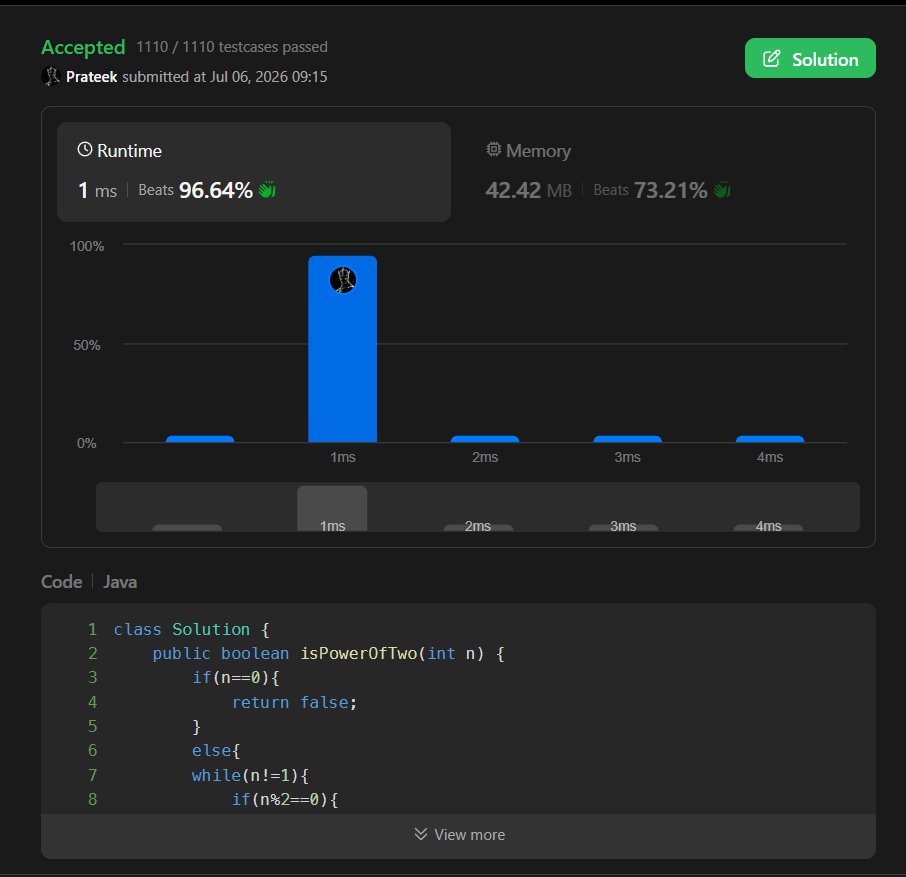Click the unlabeled leftmost bar in chart
Screen dimensions: 906x877
pos(200,439)
